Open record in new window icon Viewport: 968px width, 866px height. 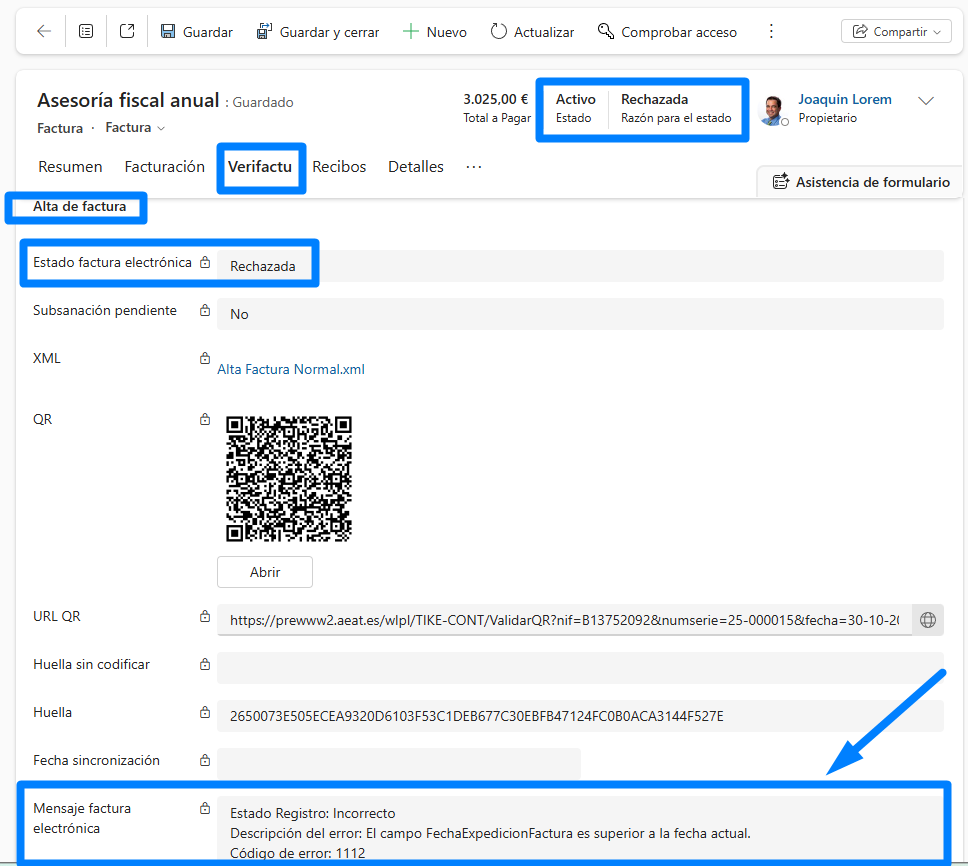[127, 32]
